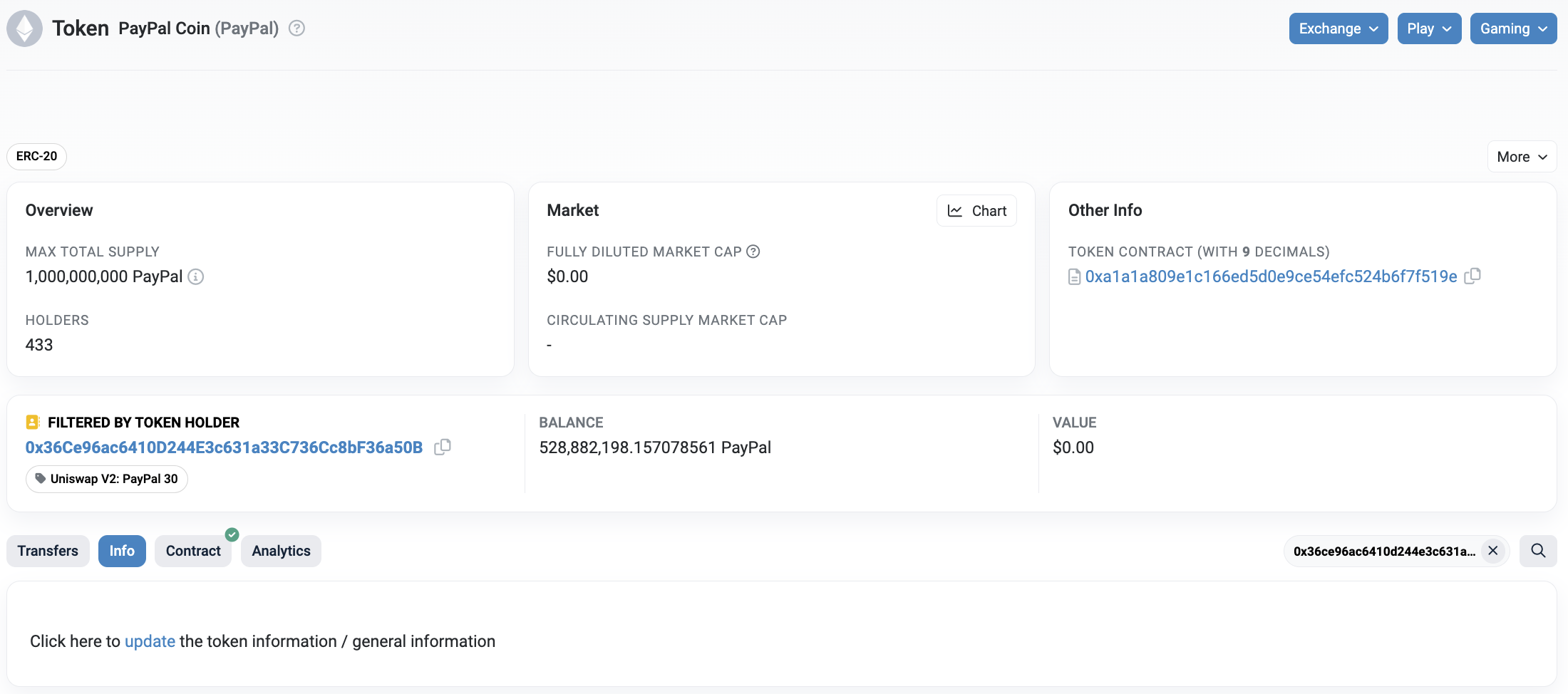
Task: Open token contract address link 0xa1a1a809…
Action: coord(1271,276)
